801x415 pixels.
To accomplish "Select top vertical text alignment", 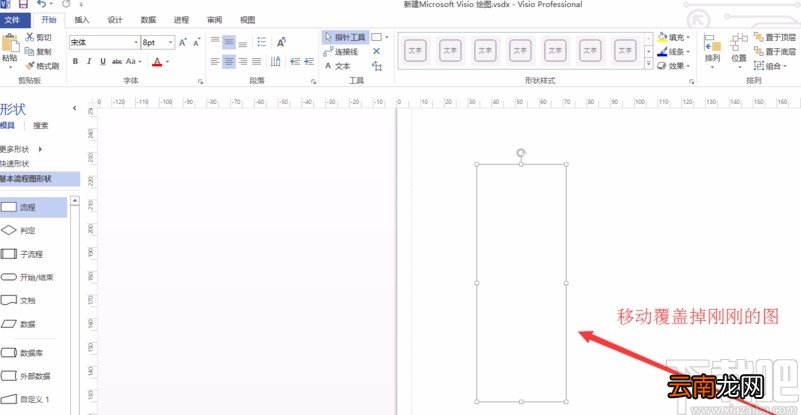I will 216,40.
